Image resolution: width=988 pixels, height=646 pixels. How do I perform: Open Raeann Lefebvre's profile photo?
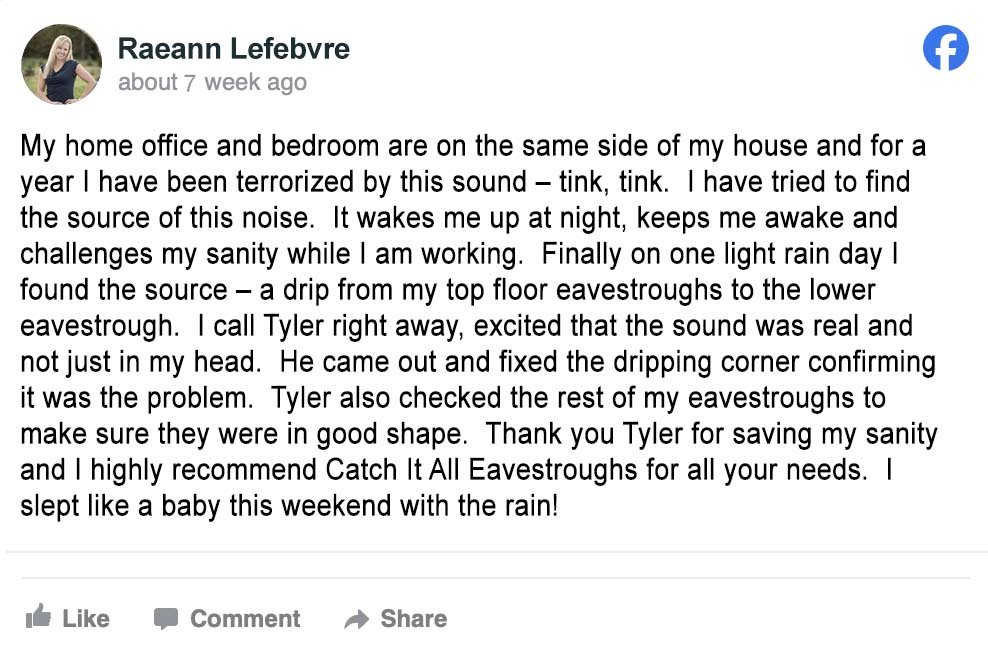coord(62,64)
